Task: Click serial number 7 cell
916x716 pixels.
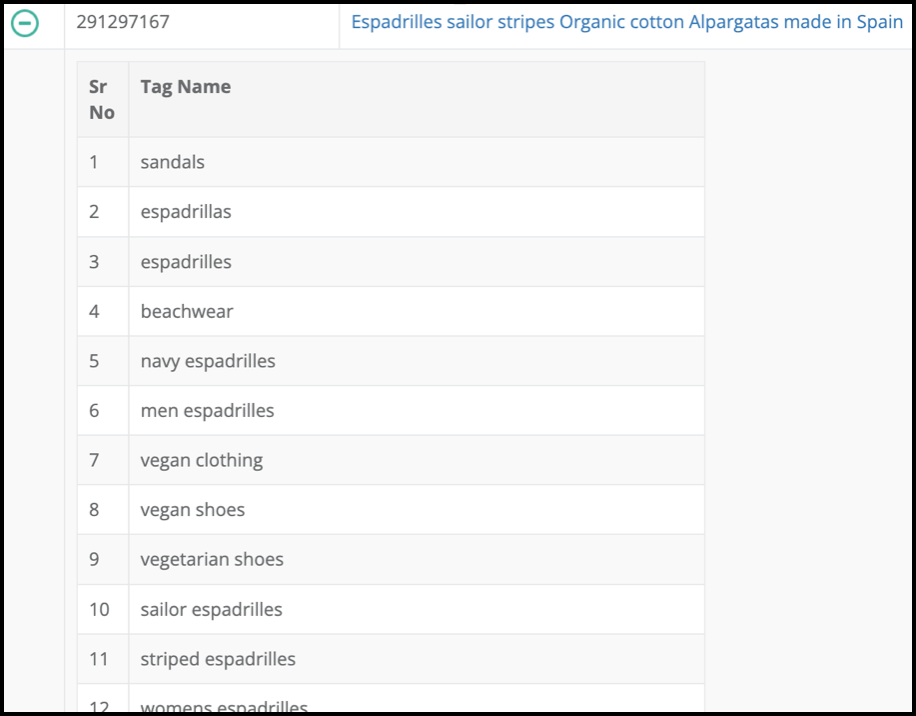Action: [x=94, y=460]
